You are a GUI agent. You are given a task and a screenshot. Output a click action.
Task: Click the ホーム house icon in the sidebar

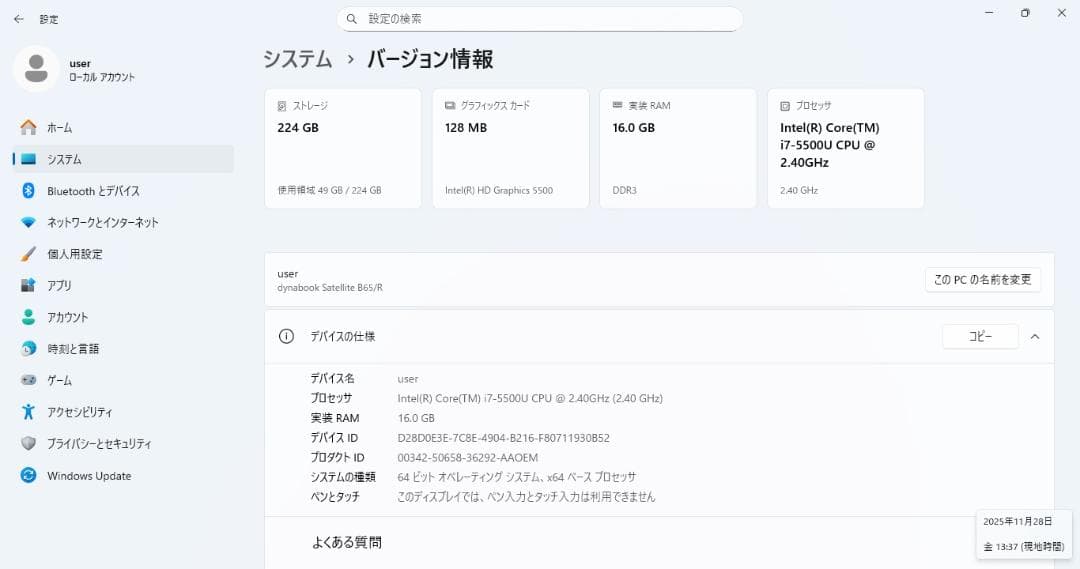point(28,127)
